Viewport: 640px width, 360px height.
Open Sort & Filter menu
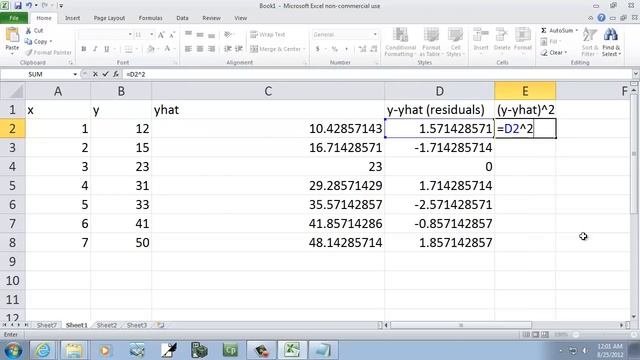(589, 42)
